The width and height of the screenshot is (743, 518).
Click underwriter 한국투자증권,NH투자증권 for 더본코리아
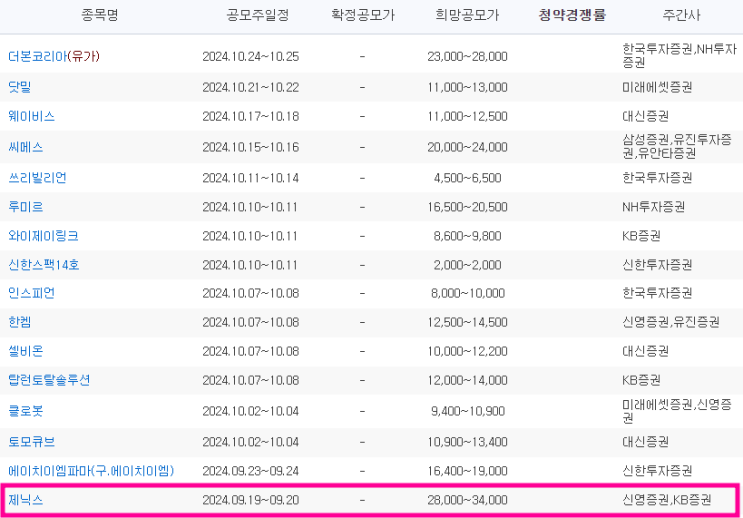tap(680, 55)
